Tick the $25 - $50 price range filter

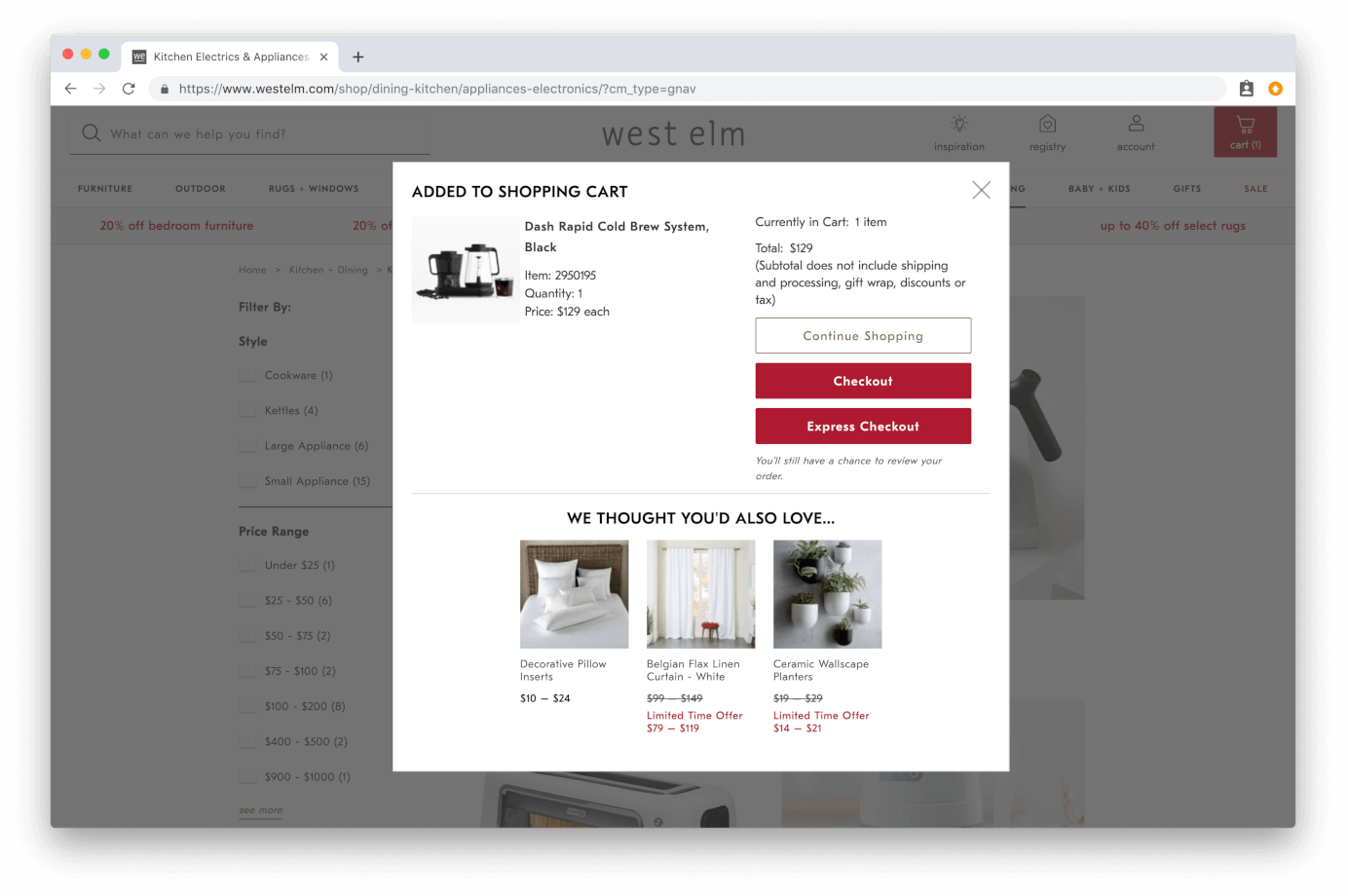248,600
